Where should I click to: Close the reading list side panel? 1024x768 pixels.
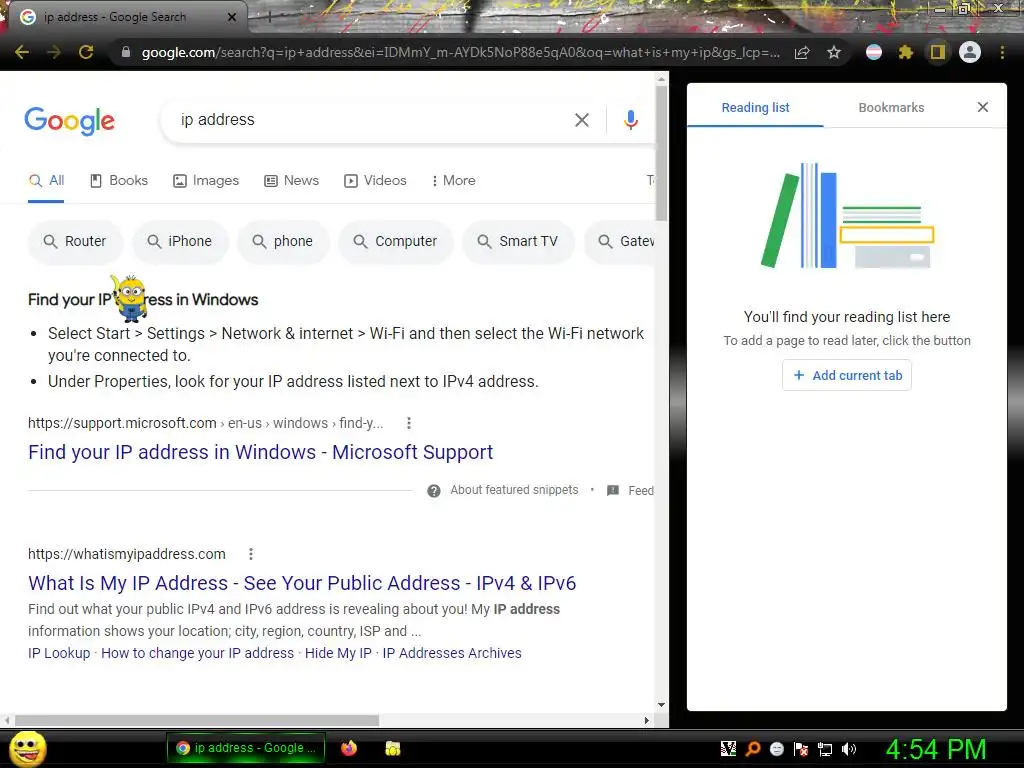click(983, 107)
